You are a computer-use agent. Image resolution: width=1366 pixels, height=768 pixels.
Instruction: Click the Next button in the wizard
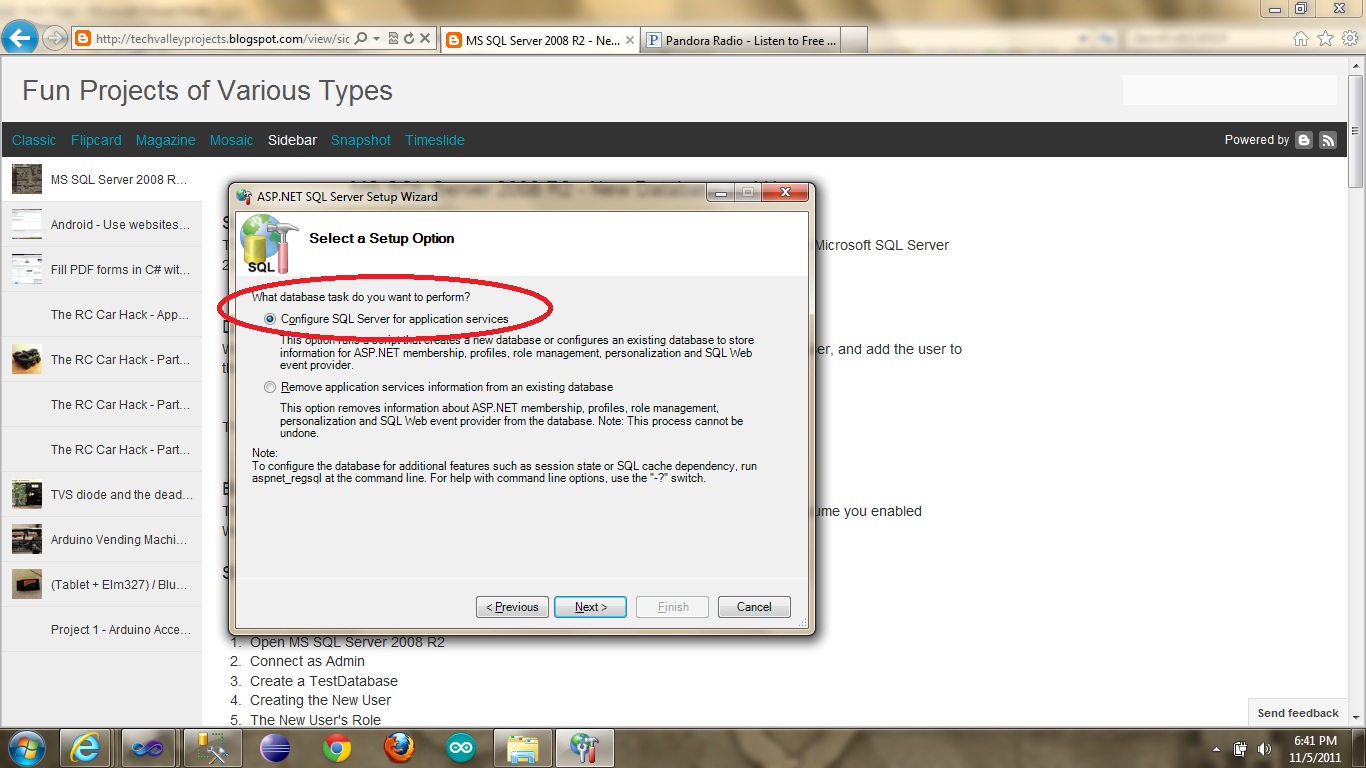pyautogui.click(x=590, y=606)
